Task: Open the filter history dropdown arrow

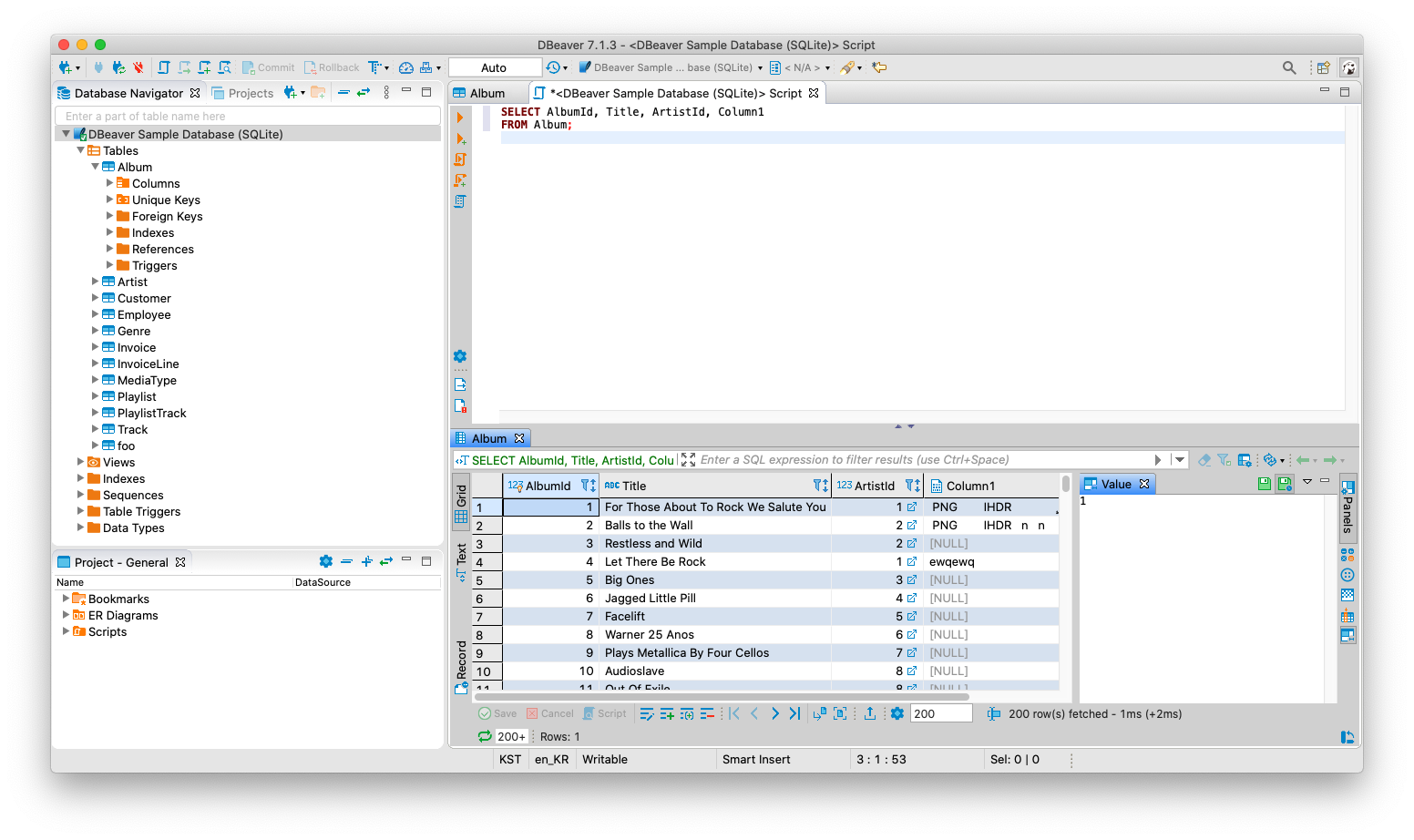Action: pos(1180,460)
